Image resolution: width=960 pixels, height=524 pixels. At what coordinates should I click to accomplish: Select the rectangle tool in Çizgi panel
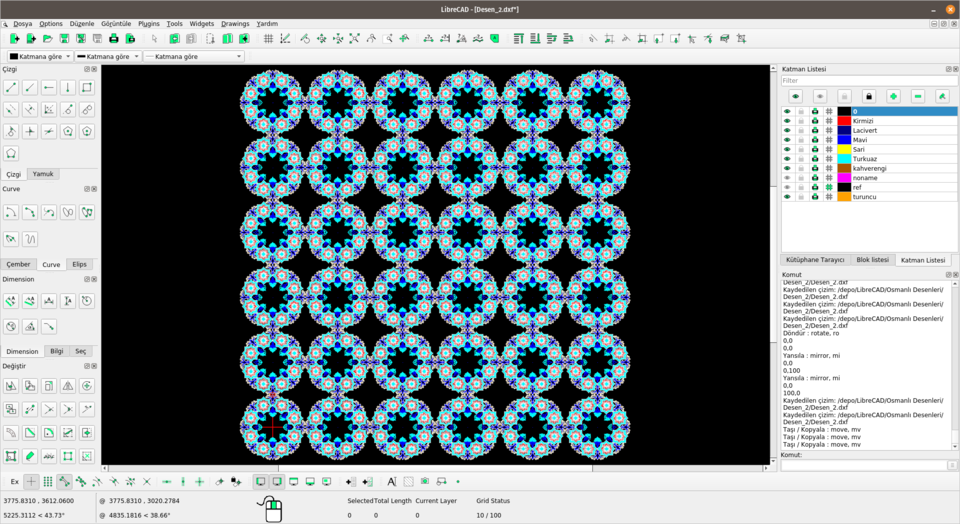tap(87, 87)
